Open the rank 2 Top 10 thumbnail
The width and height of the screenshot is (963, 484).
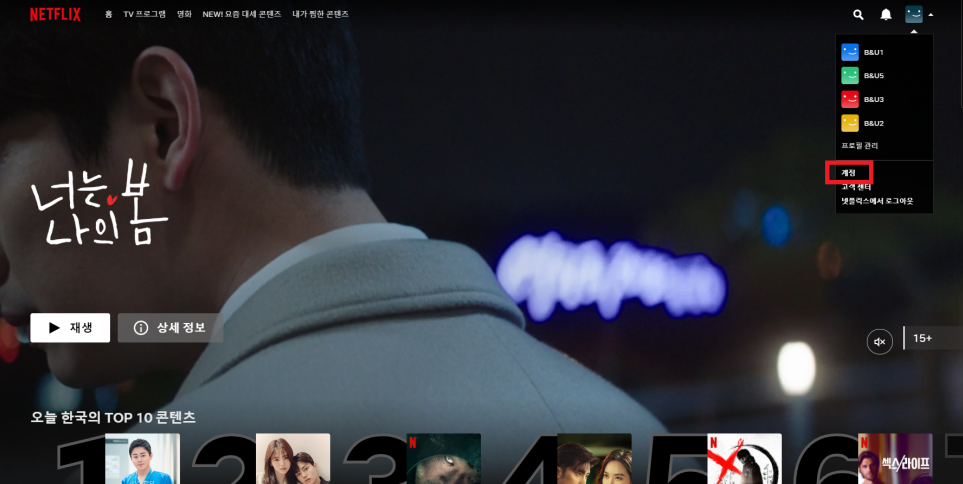click(293, 459)
